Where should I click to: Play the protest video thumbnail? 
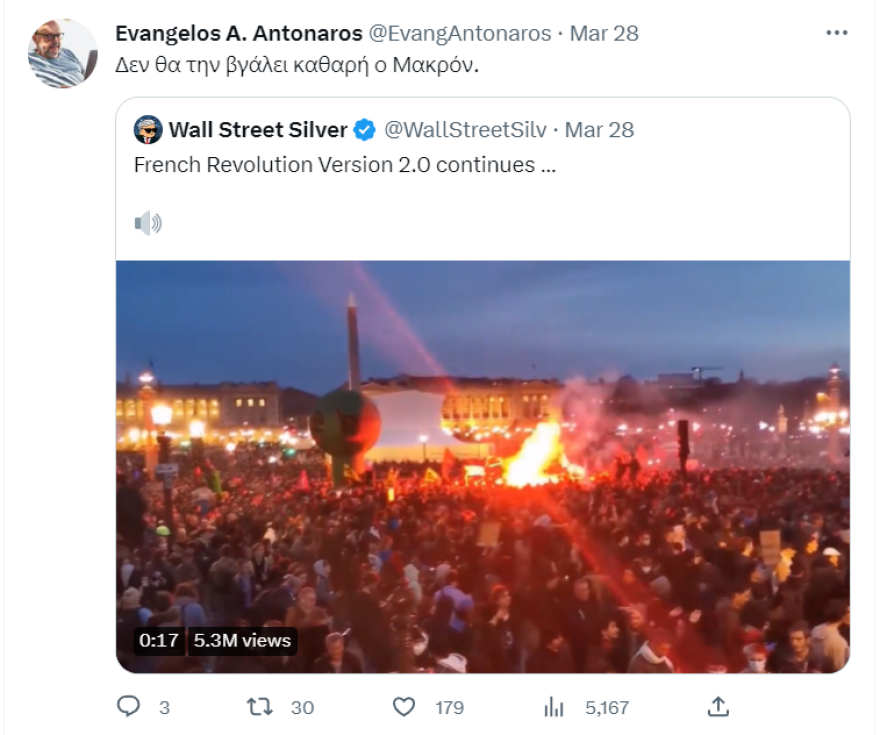pyautogui.click(x=483, y=465)
